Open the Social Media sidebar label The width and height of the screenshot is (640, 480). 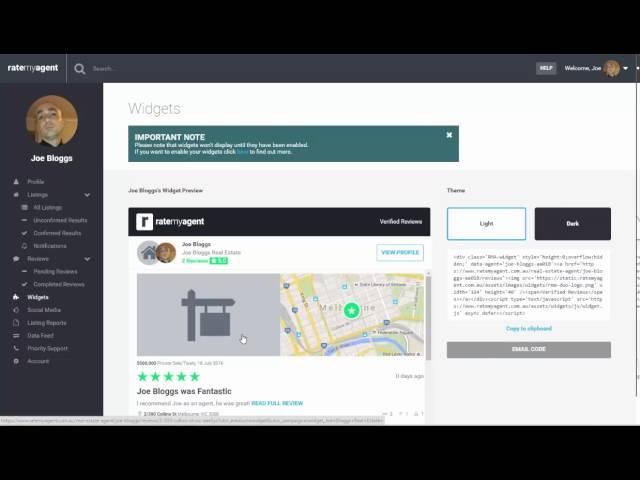44,310
